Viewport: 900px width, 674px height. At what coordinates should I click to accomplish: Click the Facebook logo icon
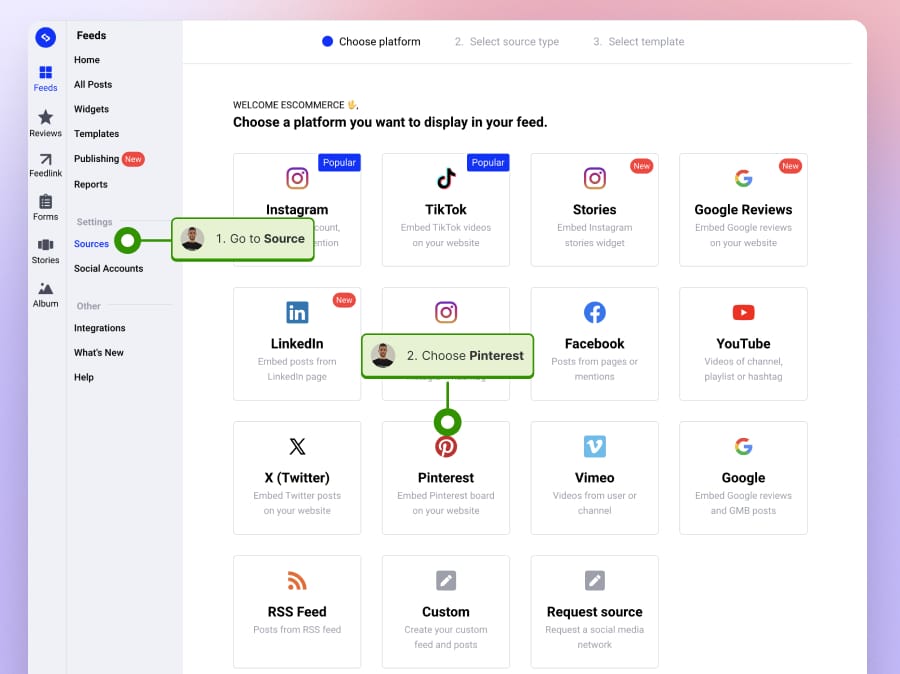[595, 312]
